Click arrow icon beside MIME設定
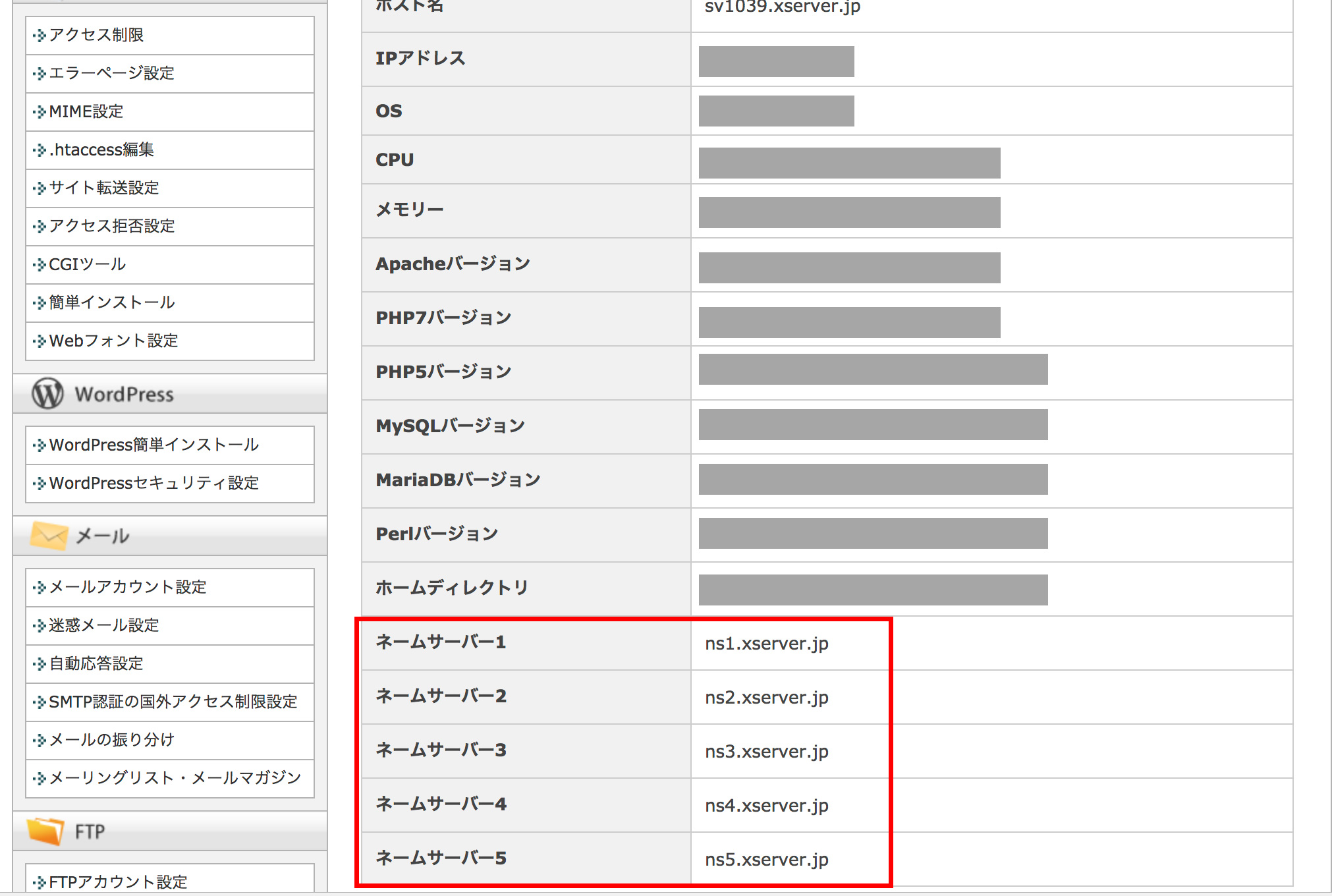The image size is (1332, 896). point(40,111)
